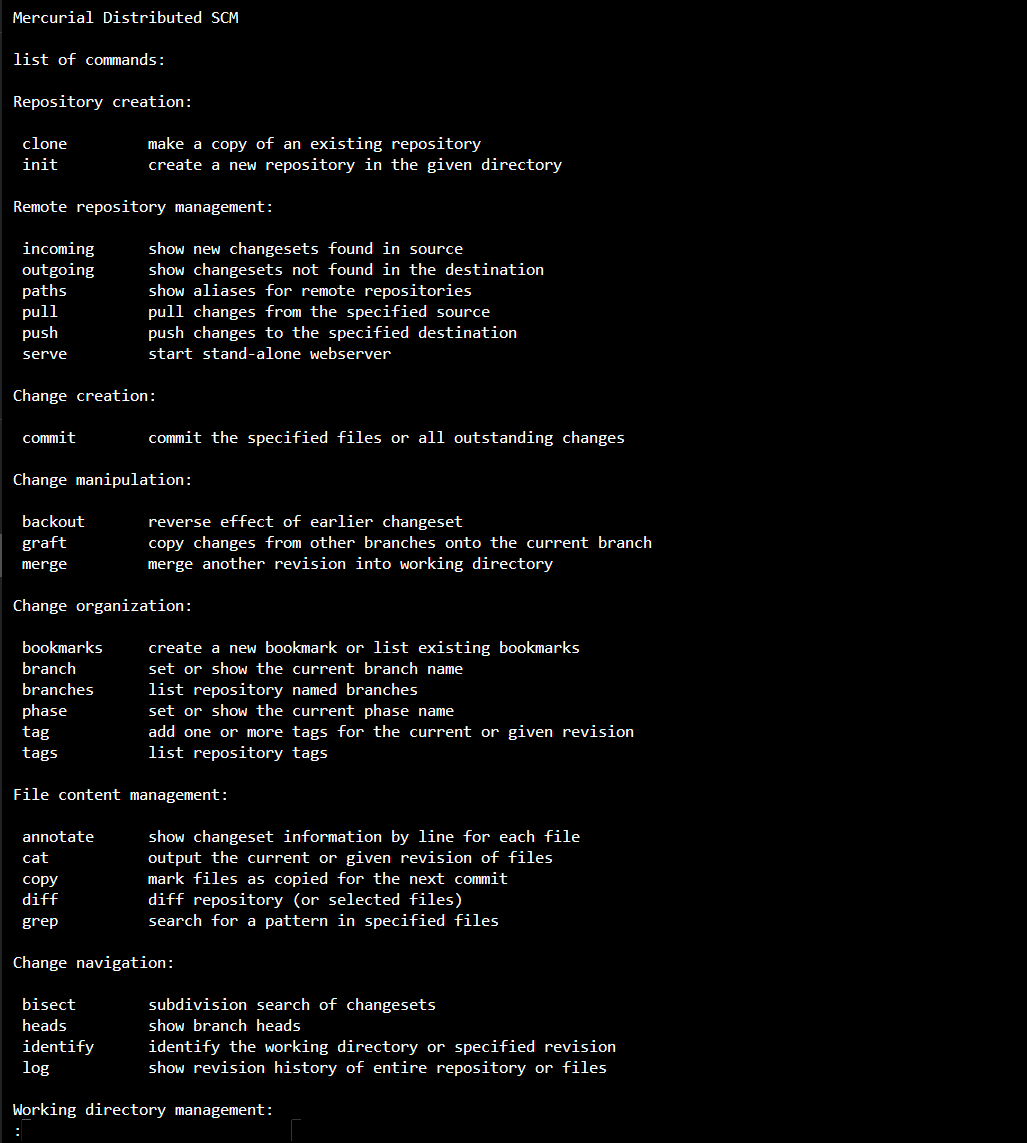Select the 'grep' command text
The image size is (1027, 1143).
click(40, 921)
